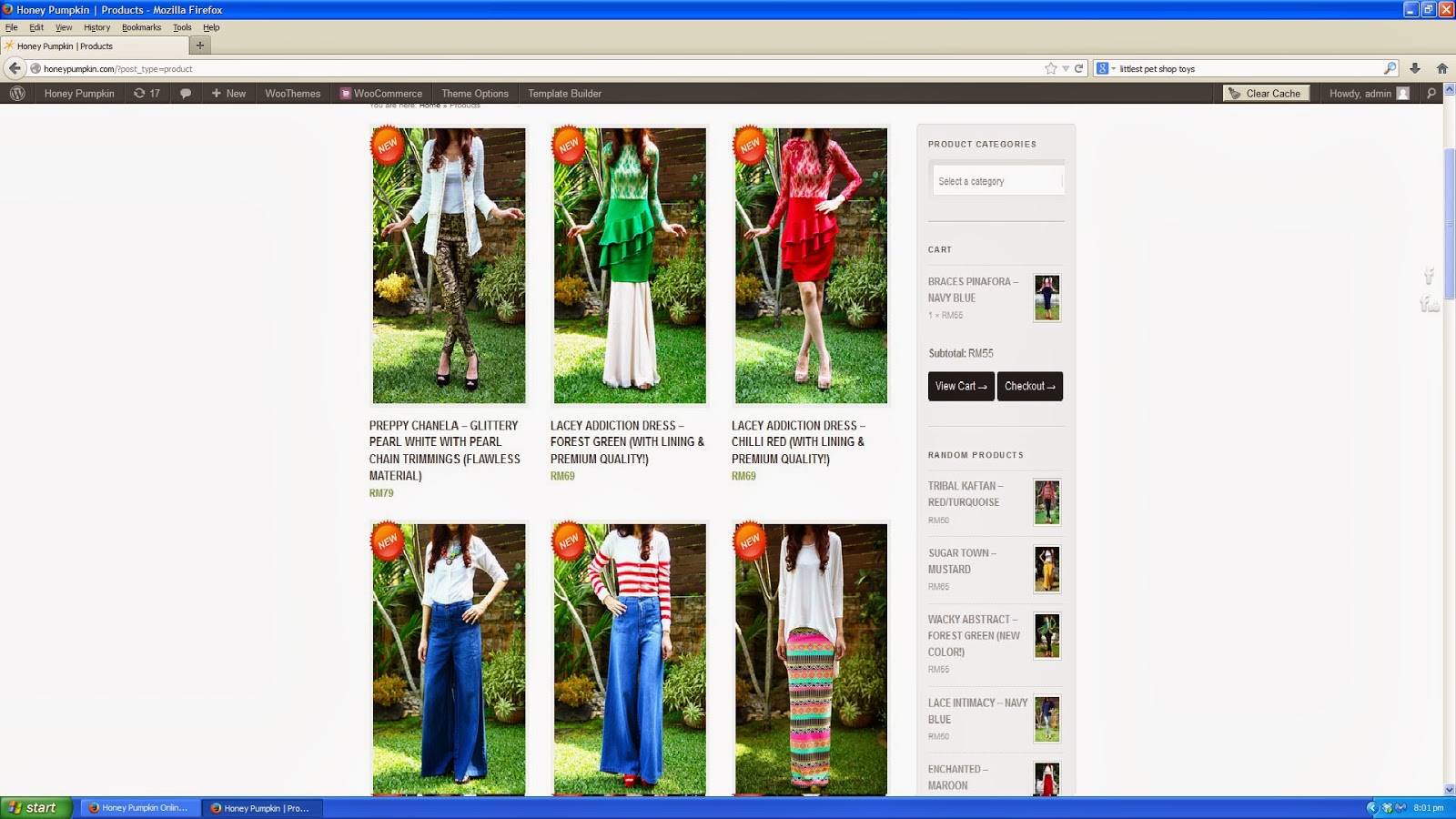Click the page vertical scrollbar thumb
The width and height of the screenshot is (1456, 819).
click(1450, 223)
